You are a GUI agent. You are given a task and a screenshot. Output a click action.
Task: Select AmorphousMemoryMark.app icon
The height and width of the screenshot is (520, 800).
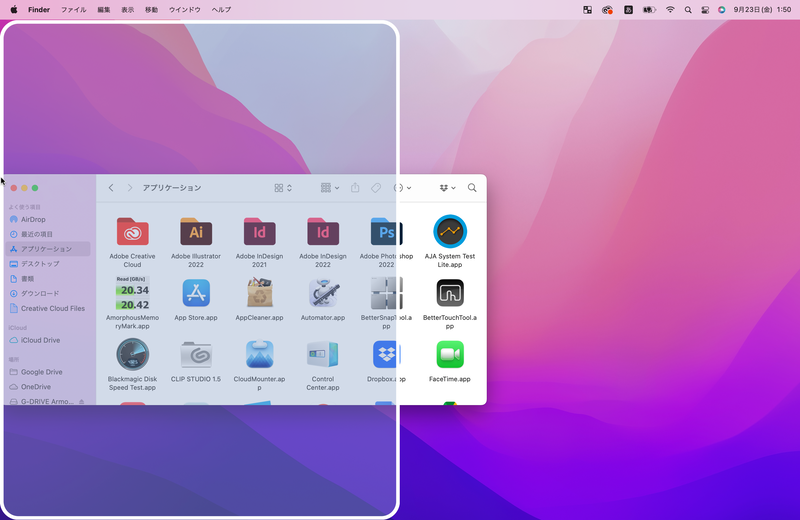133,293
